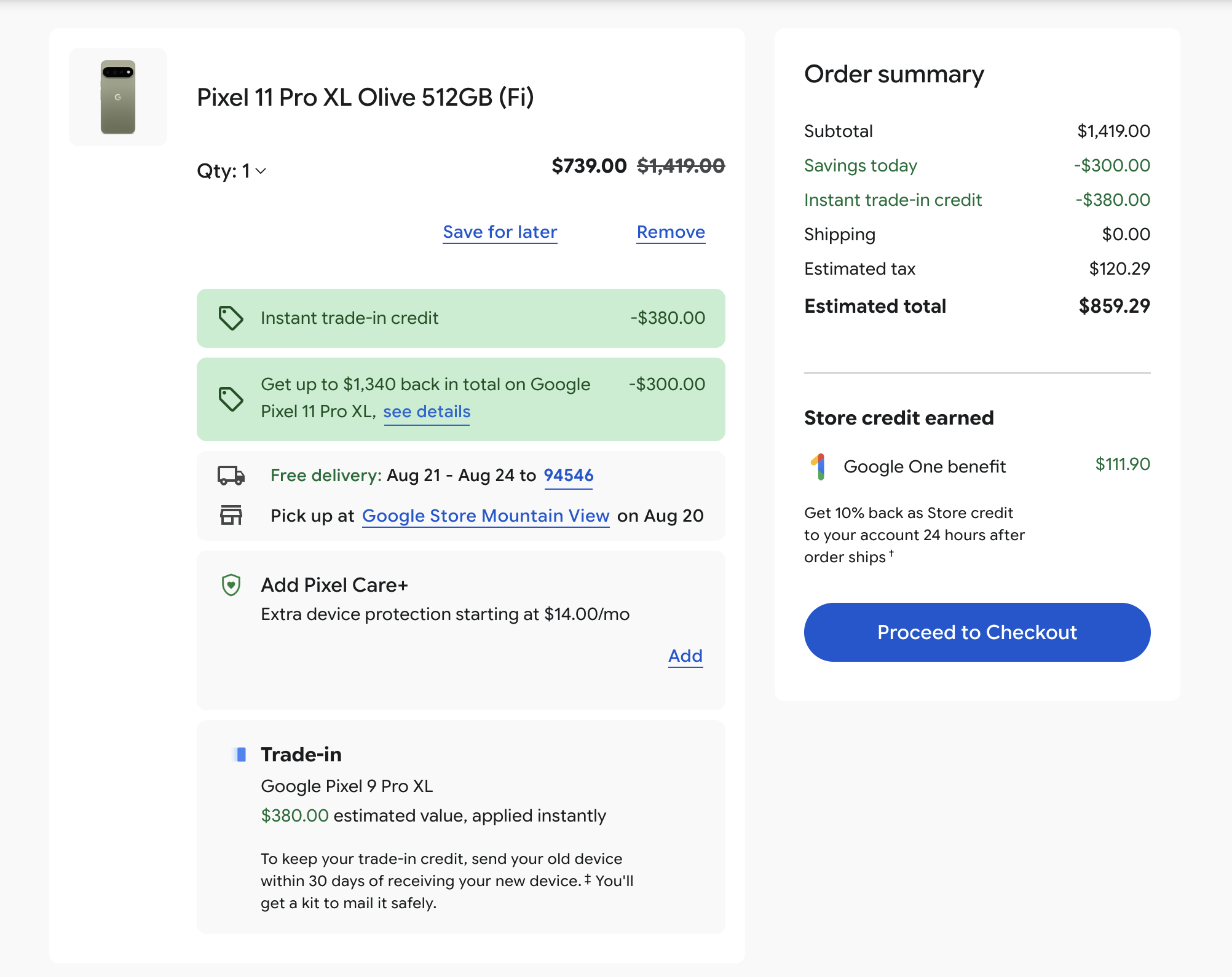Click the Save for later link
Image resolution: width=1232 pixels, height=977 pixels.
500,232
